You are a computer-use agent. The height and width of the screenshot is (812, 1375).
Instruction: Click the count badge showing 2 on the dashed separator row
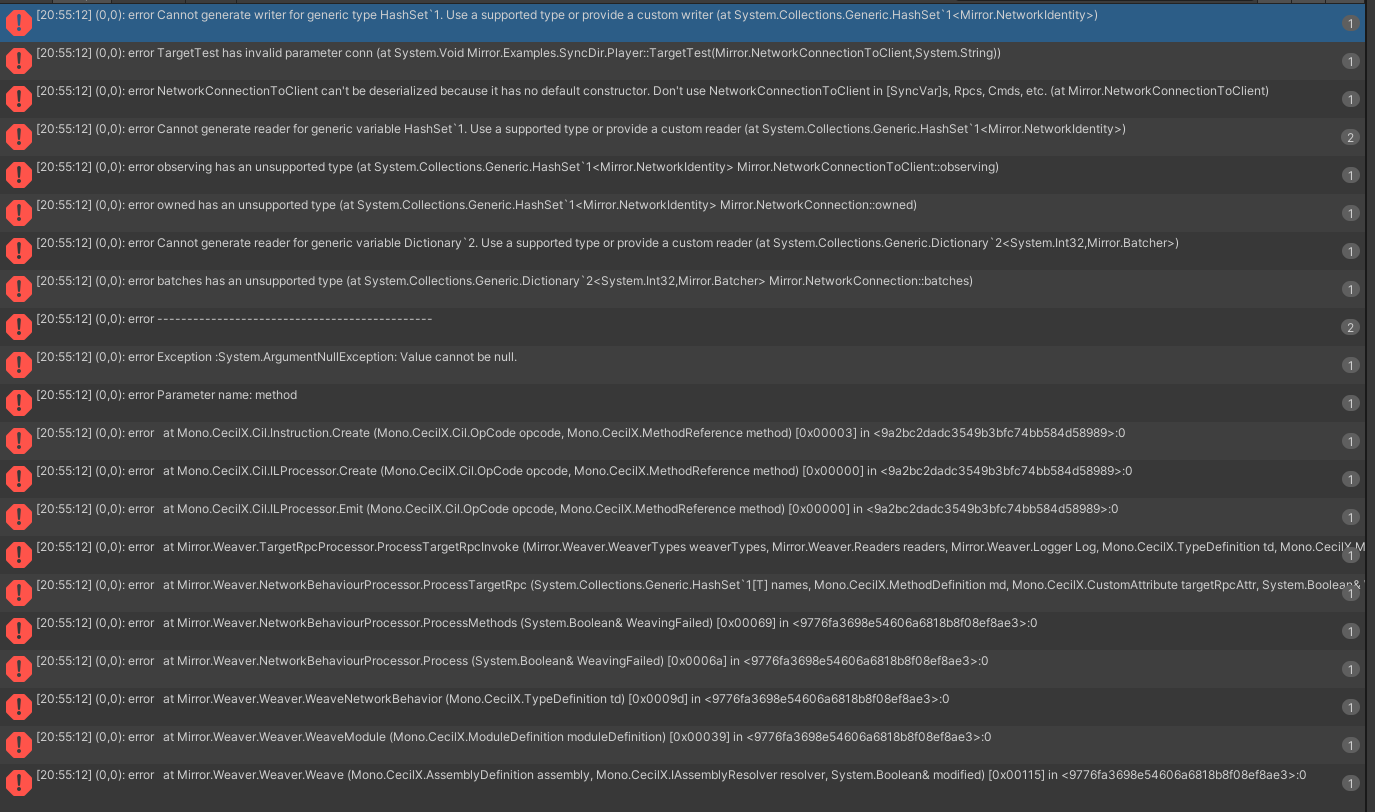[1350, 326]
